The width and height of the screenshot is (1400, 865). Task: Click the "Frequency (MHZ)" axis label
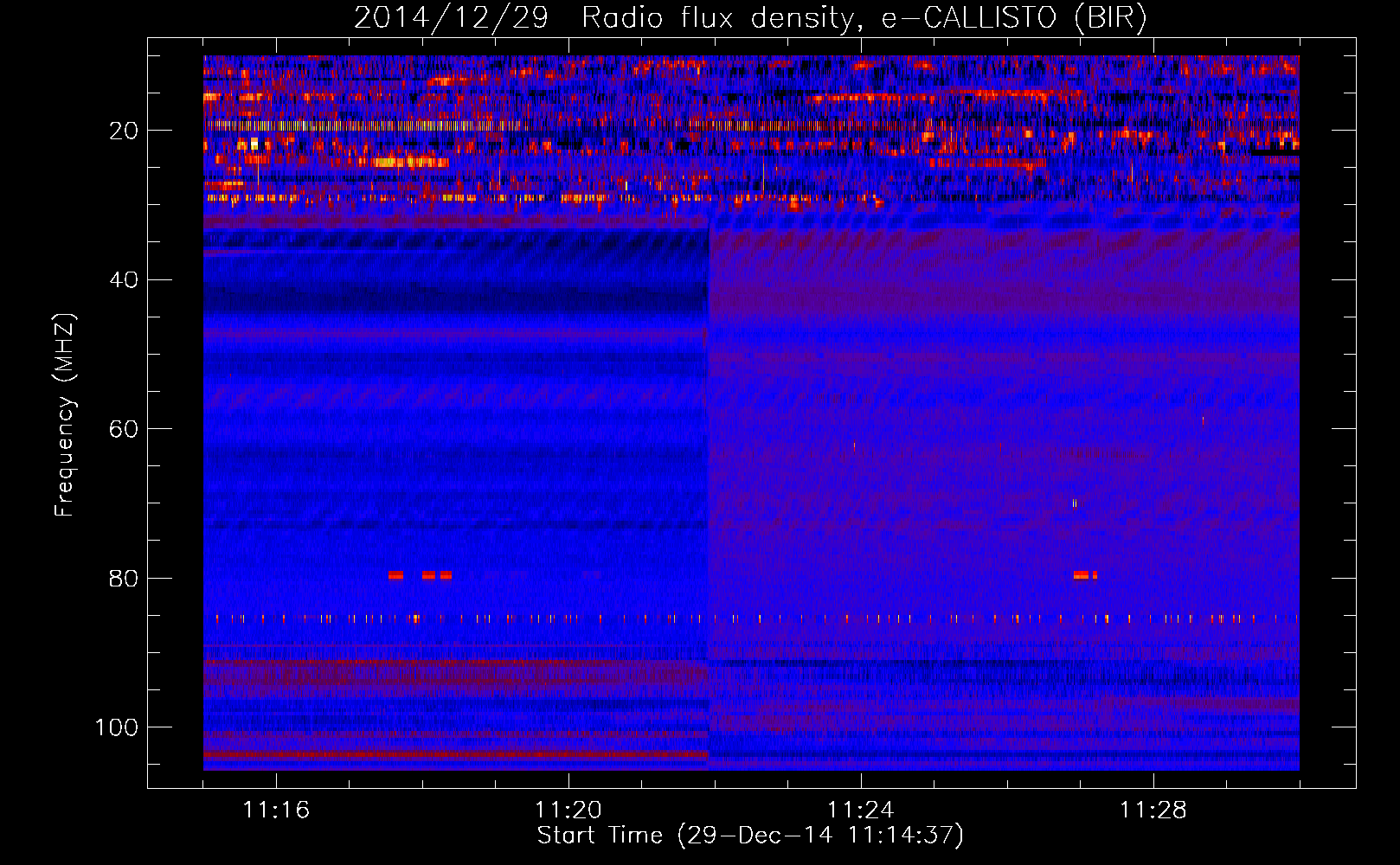tap(65, 415)
